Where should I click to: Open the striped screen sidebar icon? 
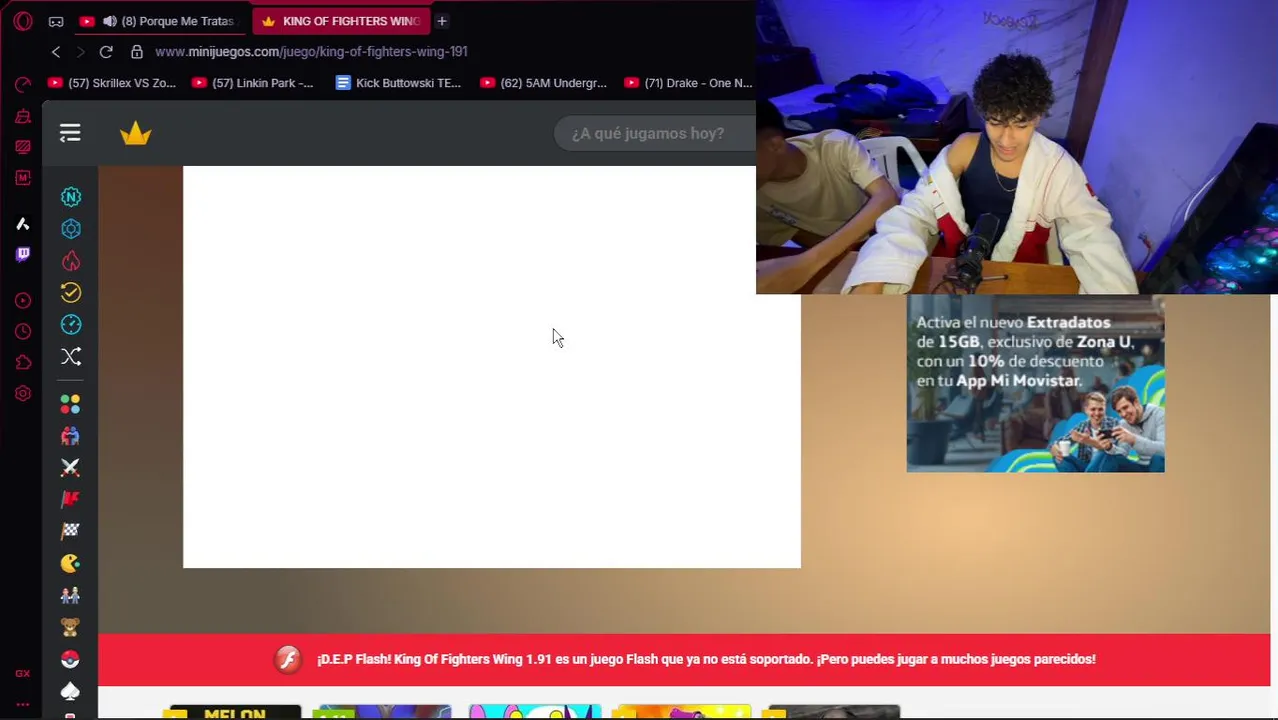click(x=23, y=147)
